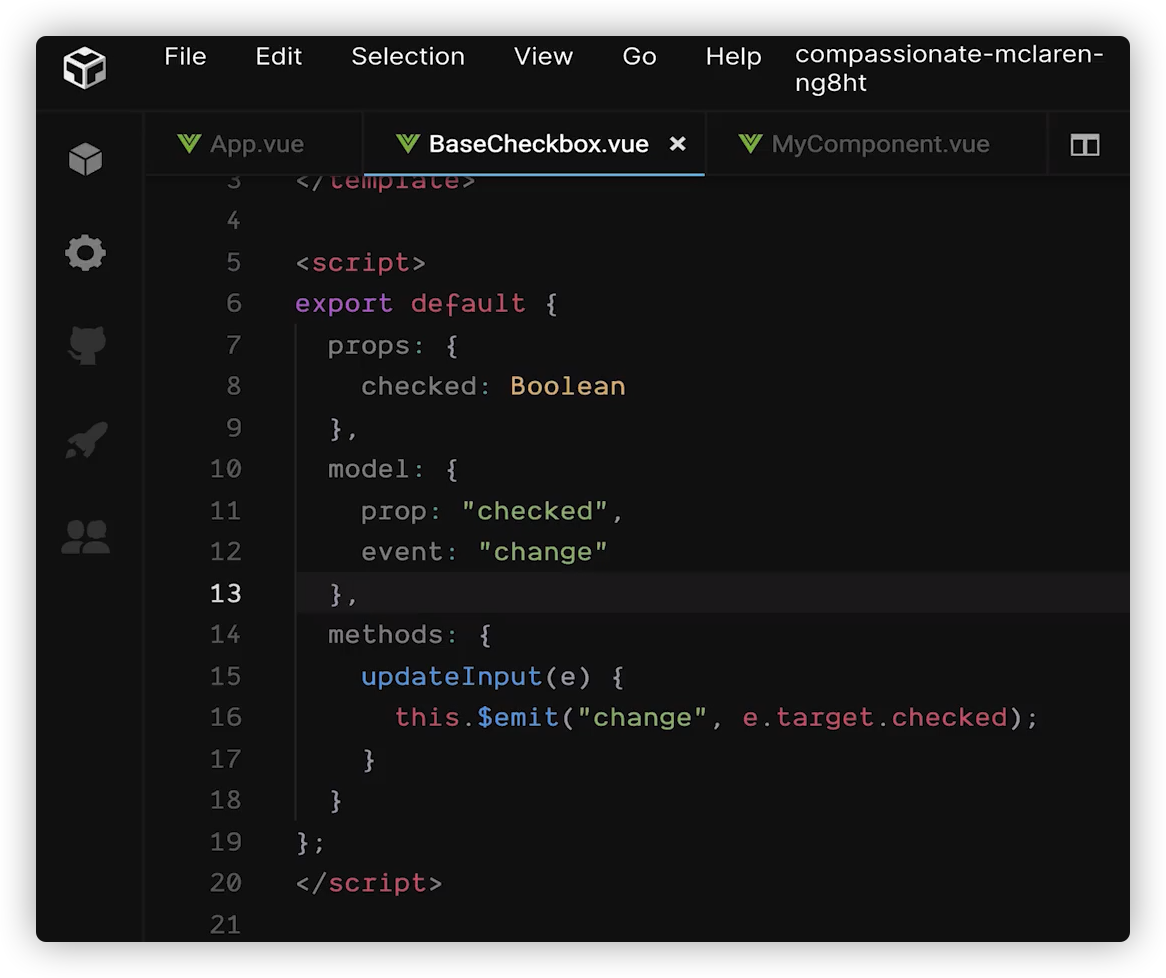The image size is (1166, 978).
Task: Click the "change" string on line 12
Action: tap(543, 553)
